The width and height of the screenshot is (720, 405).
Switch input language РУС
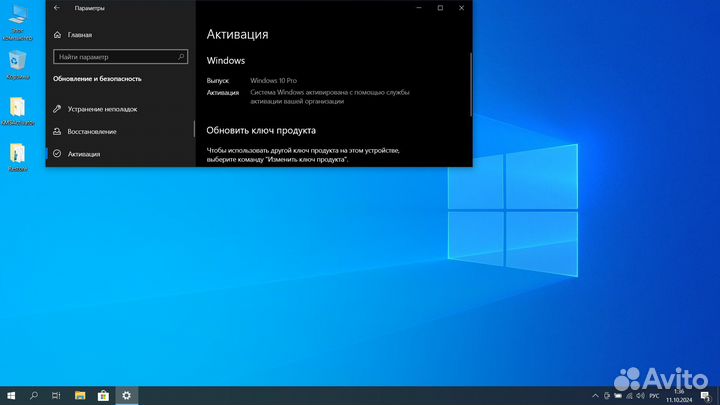[x=654, y=396]
